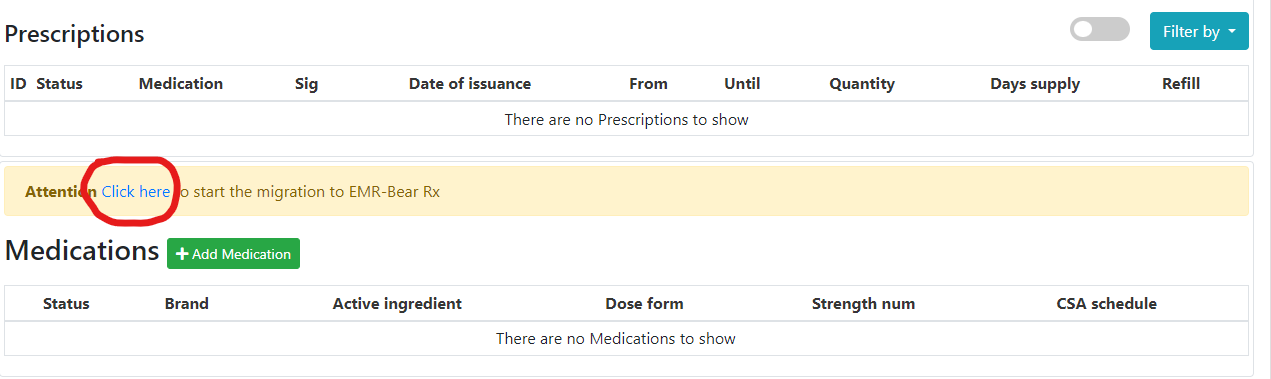Select the Quantity column header
This screenshot has width=1271, height=379.
coord(862,84)
